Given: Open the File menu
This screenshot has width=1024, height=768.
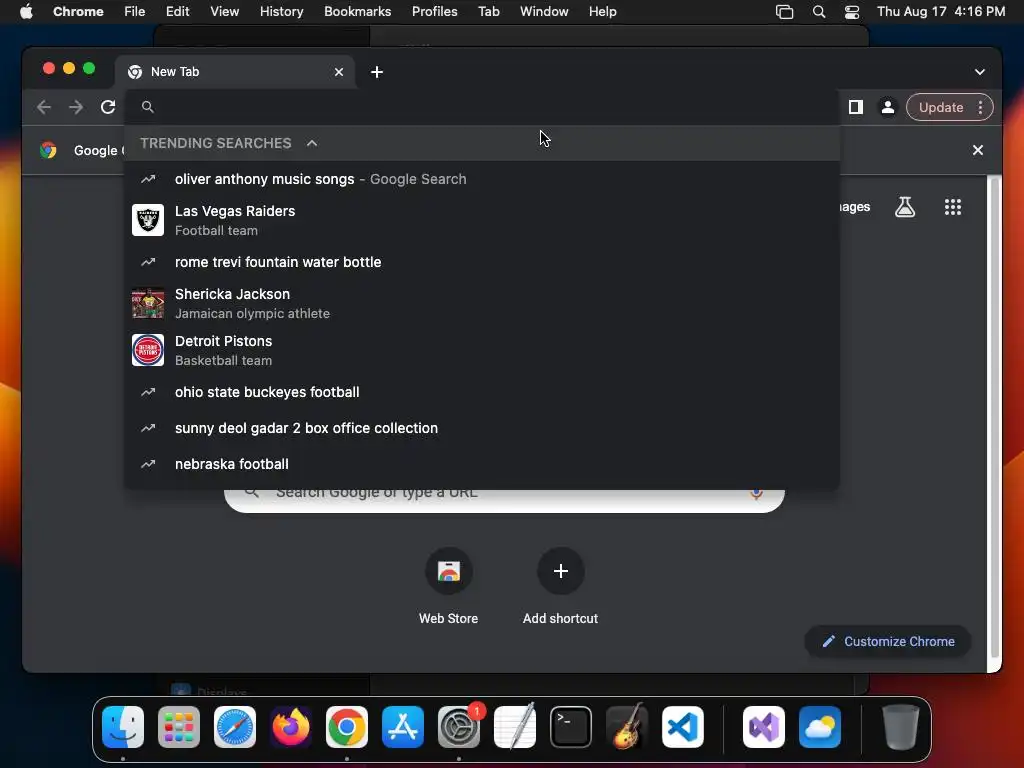Looking at the screenshot, I should coord(135,12).
